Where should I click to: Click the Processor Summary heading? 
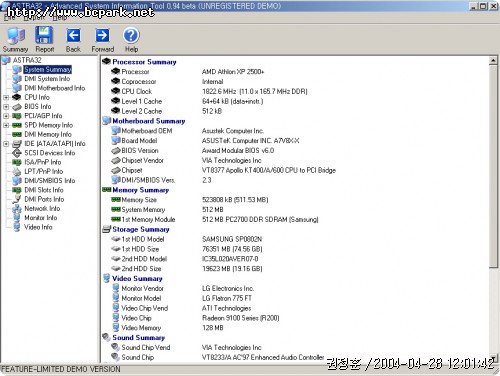click(x=144, y=62)
